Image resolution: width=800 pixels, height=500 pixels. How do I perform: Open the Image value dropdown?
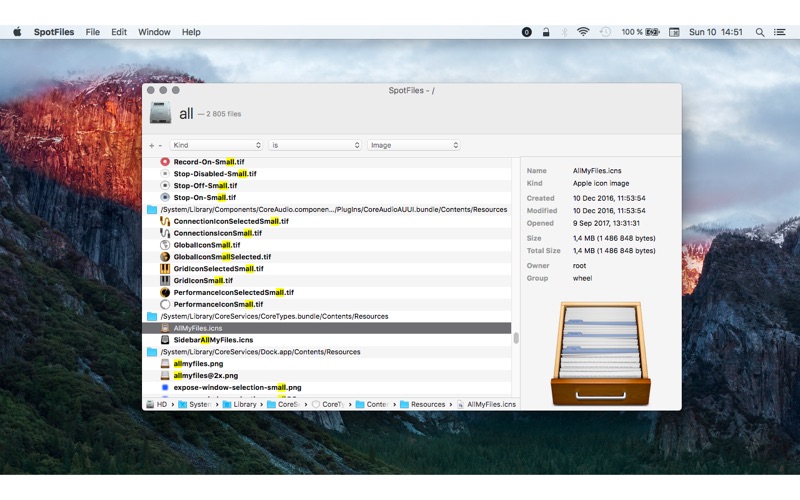(x=413, y=145)
